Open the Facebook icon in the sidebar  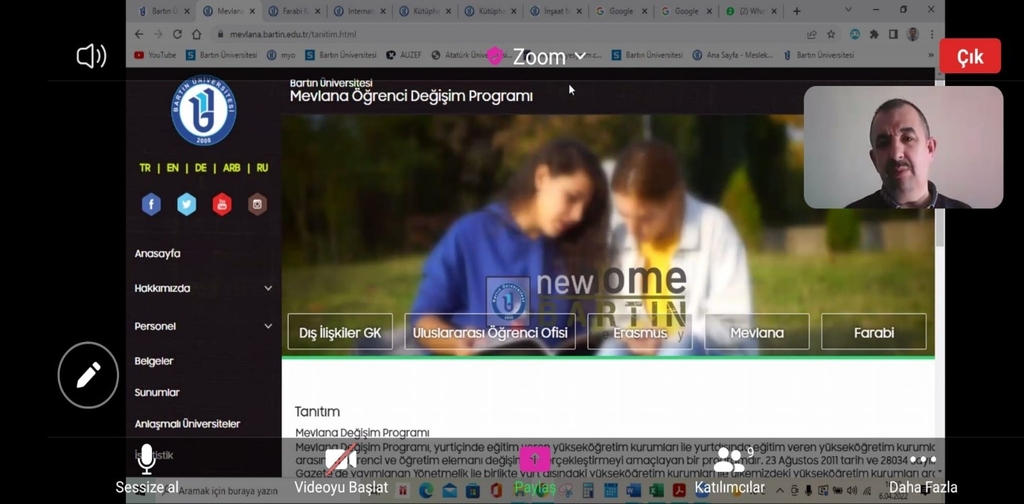[152, 204]
